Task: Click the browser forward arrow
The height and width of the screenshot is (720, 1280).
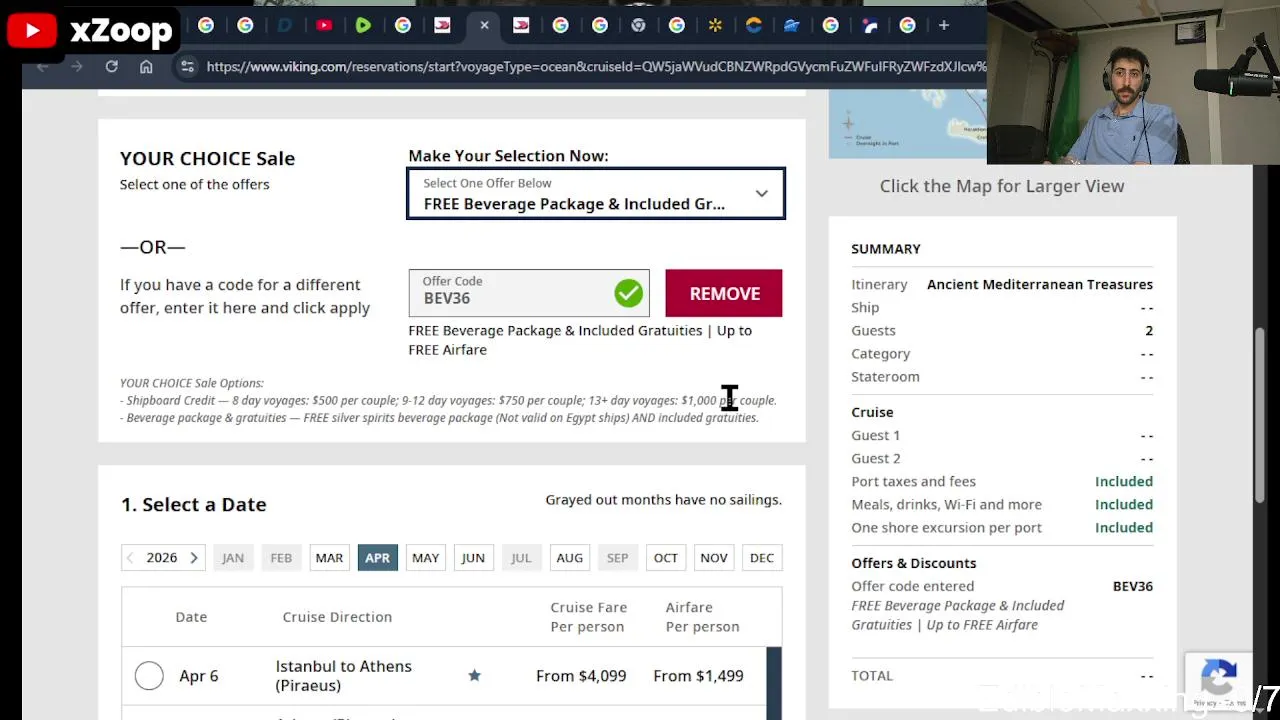Action: [76, 67]
